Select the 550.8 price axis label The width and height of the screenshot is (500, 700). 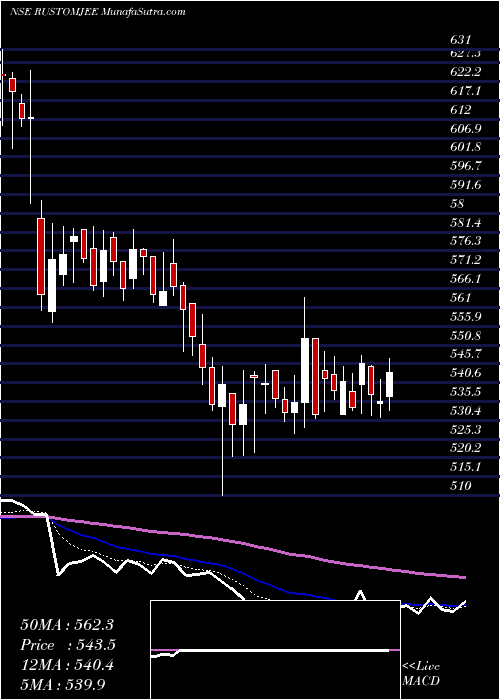(x=466, y=335)
